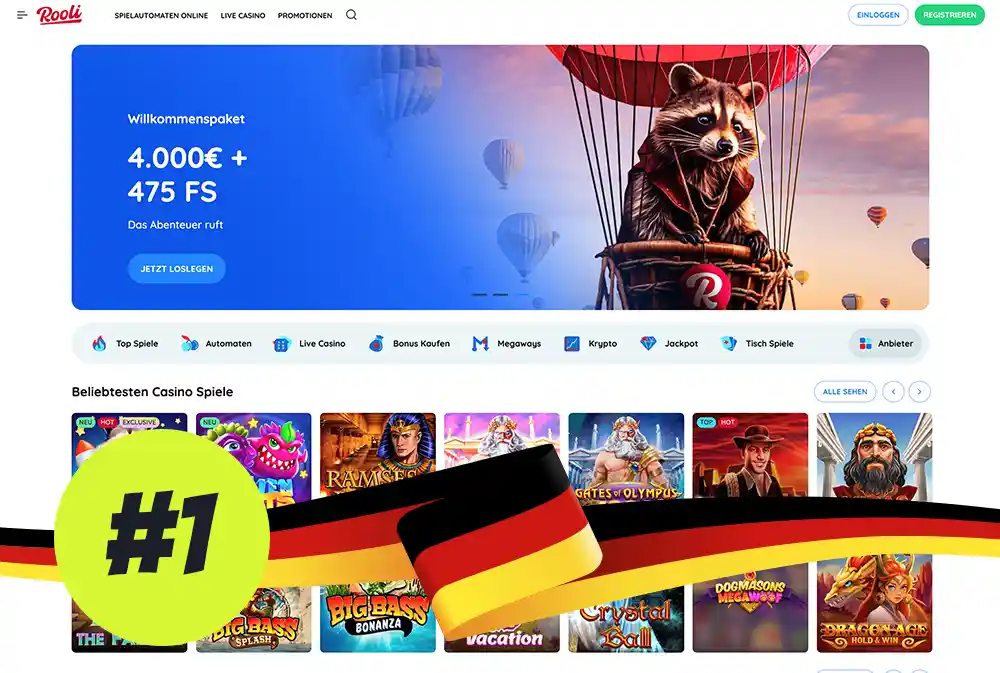Open Spielautomaten Online menu item
This screenshot has width=1000, height=673.
pos(161,15)
